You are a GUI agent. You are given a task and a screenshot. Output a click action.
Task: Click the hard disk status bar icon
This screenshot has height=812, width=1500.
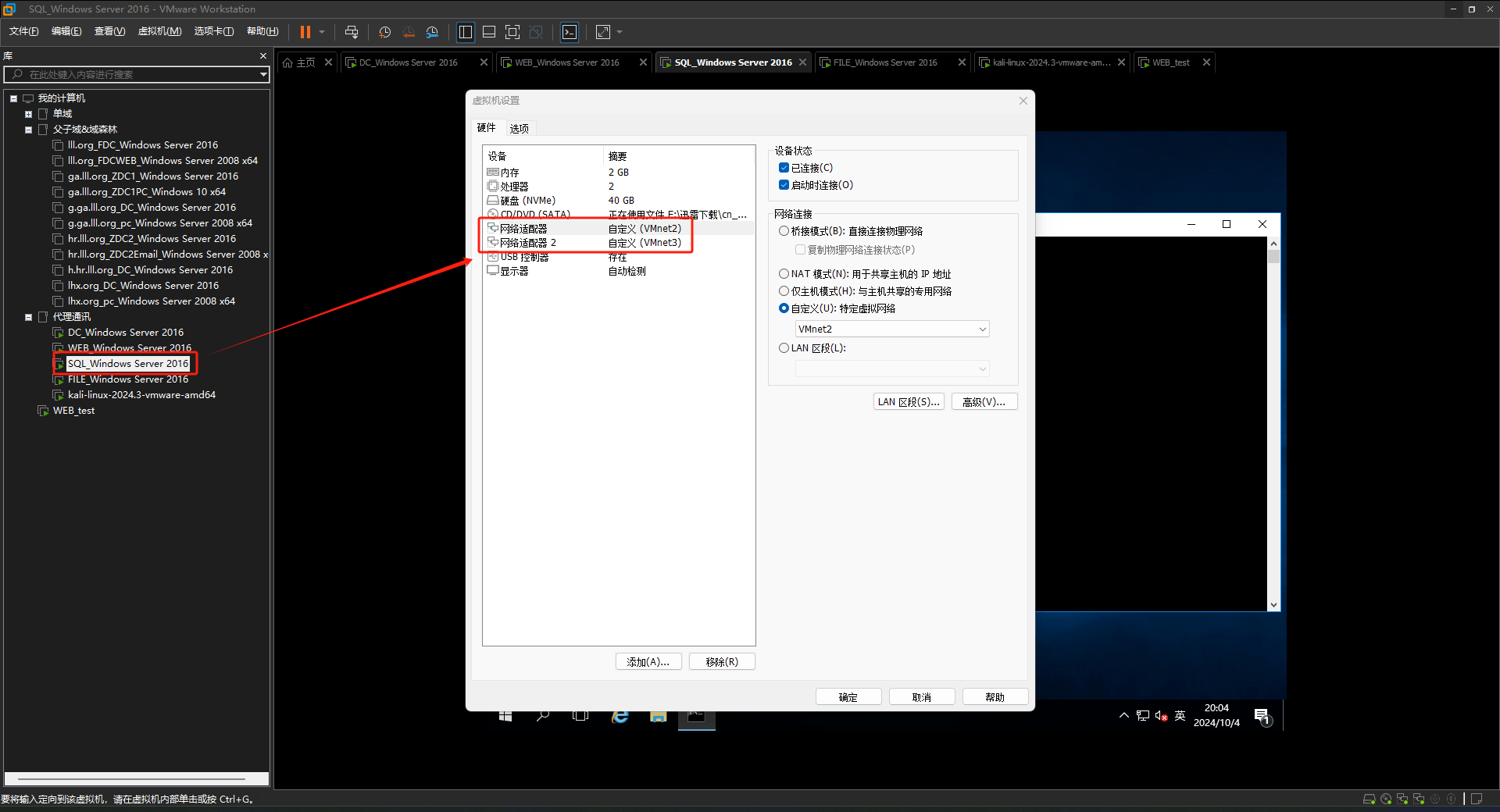coord(1370,799)
